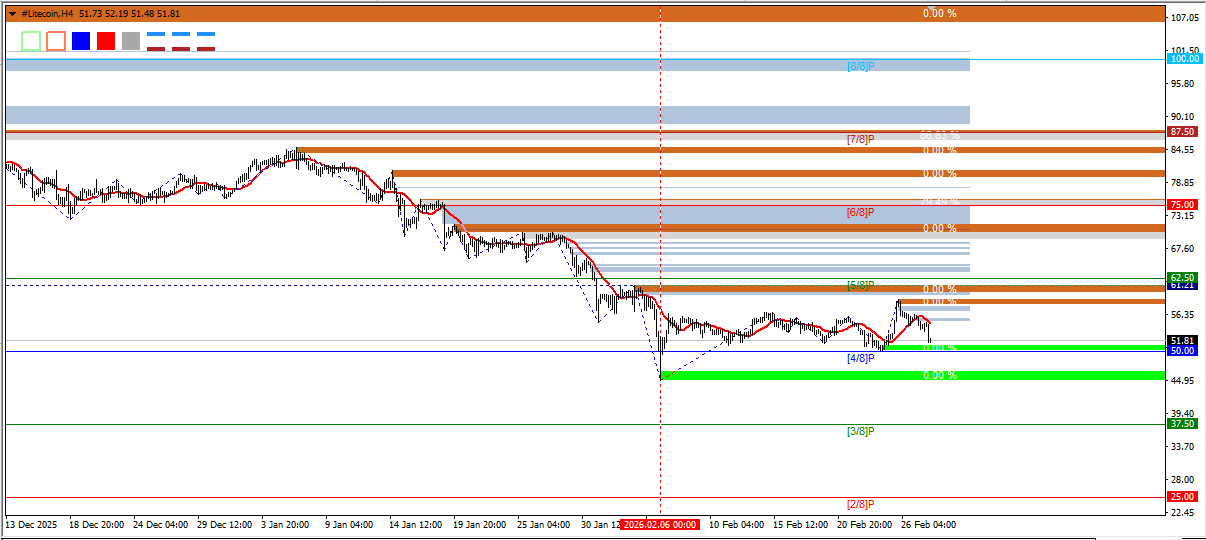Click the solid red square button
Image resolution: width=1206 pixels, height=540 pixels.
(106, 41)
